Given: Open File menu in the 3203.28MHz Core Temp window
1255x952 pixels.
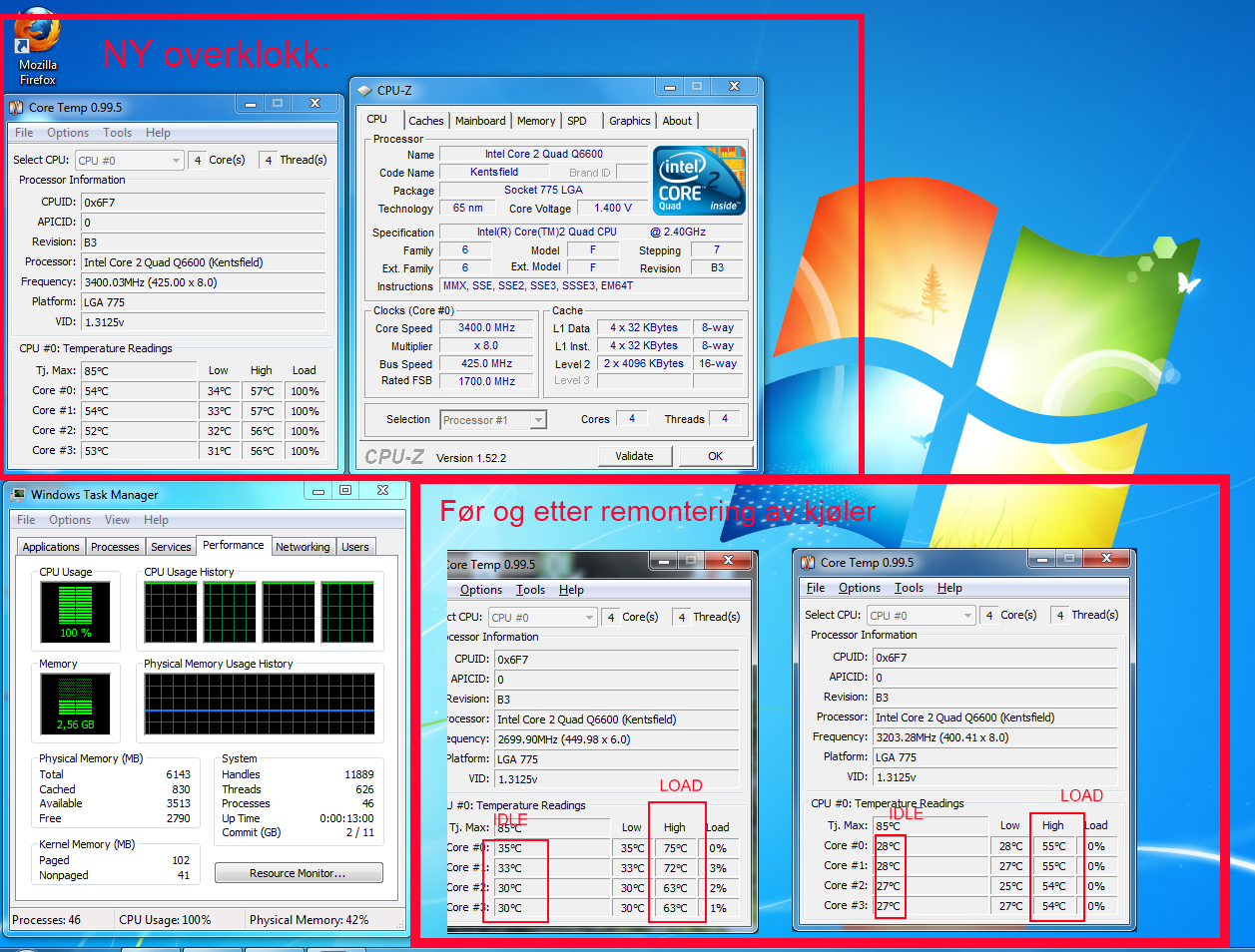Looking at the screenshot, I should (816, 588).
